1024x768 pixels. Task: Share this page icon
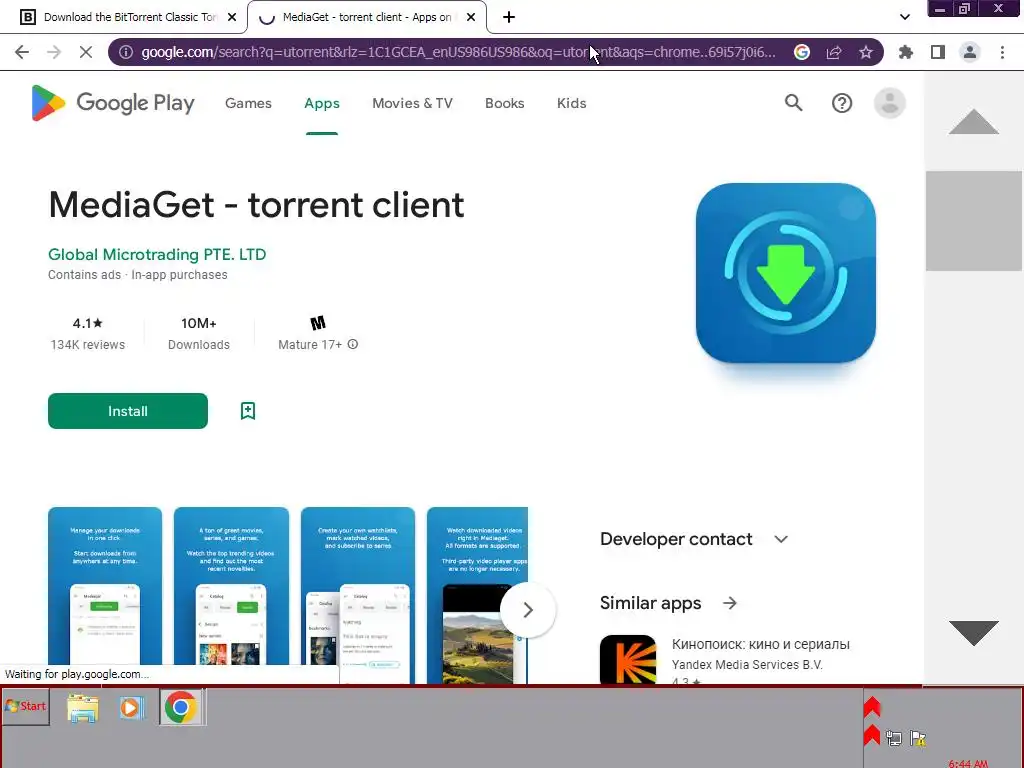pyautogui.click(x=834, y=52)
